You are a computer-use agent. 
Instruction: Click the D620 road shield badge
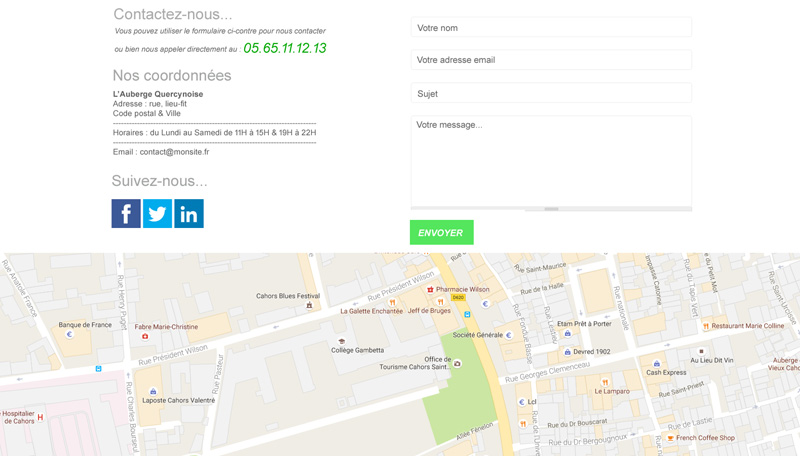[x=458, y=297]
